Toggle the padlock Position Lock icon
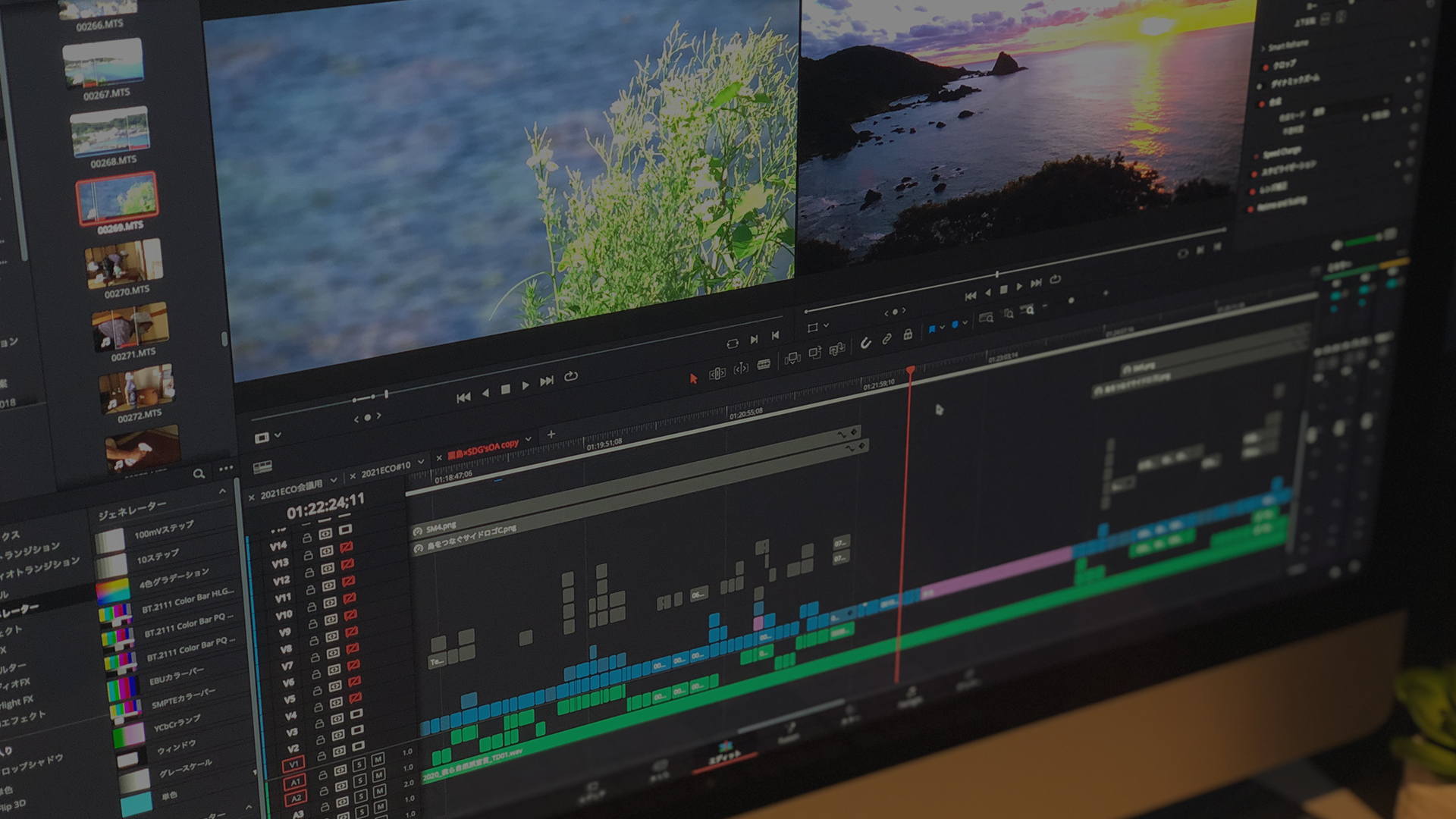 click(908, 334)
